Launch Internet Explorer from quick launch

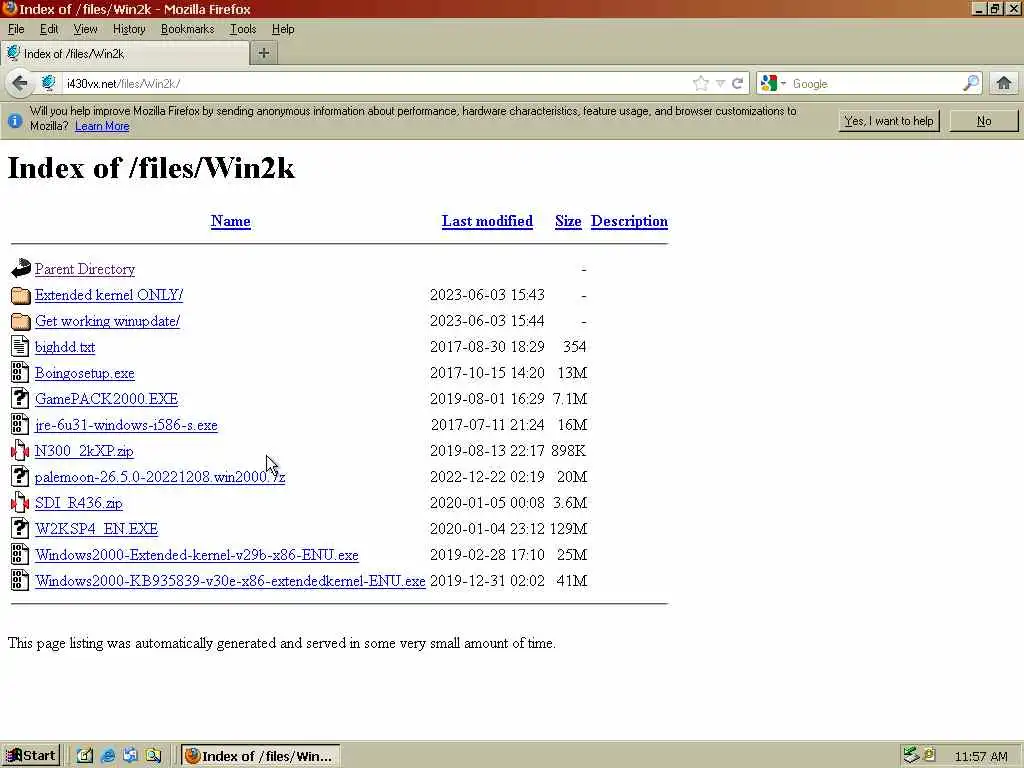point(108,756)
